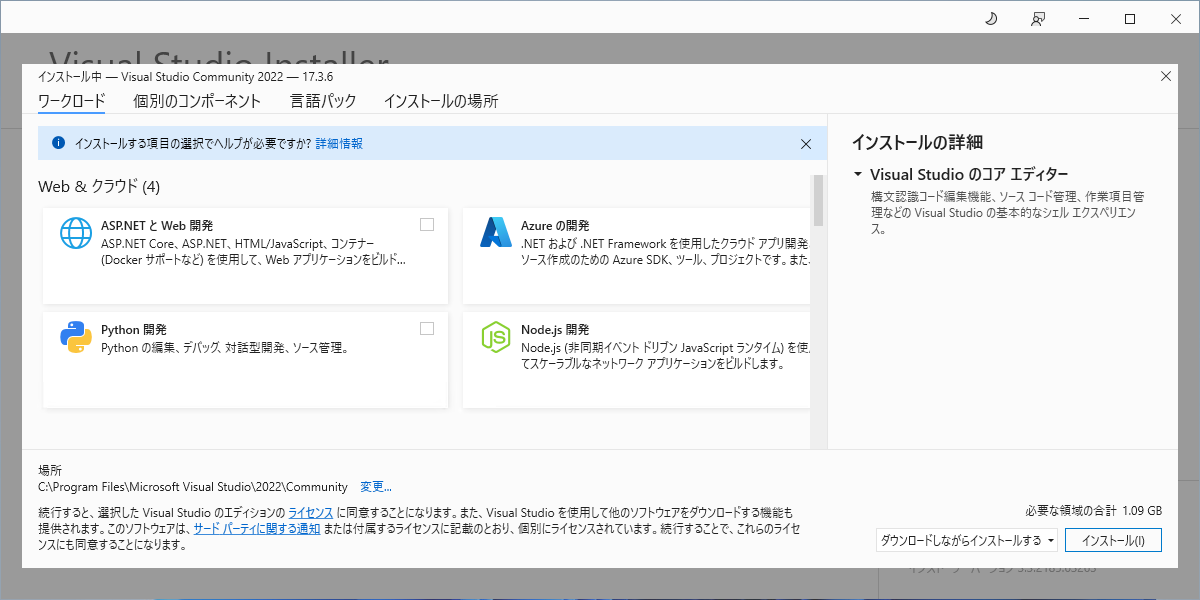Close the installer dialog with X

pos(1165,76)
